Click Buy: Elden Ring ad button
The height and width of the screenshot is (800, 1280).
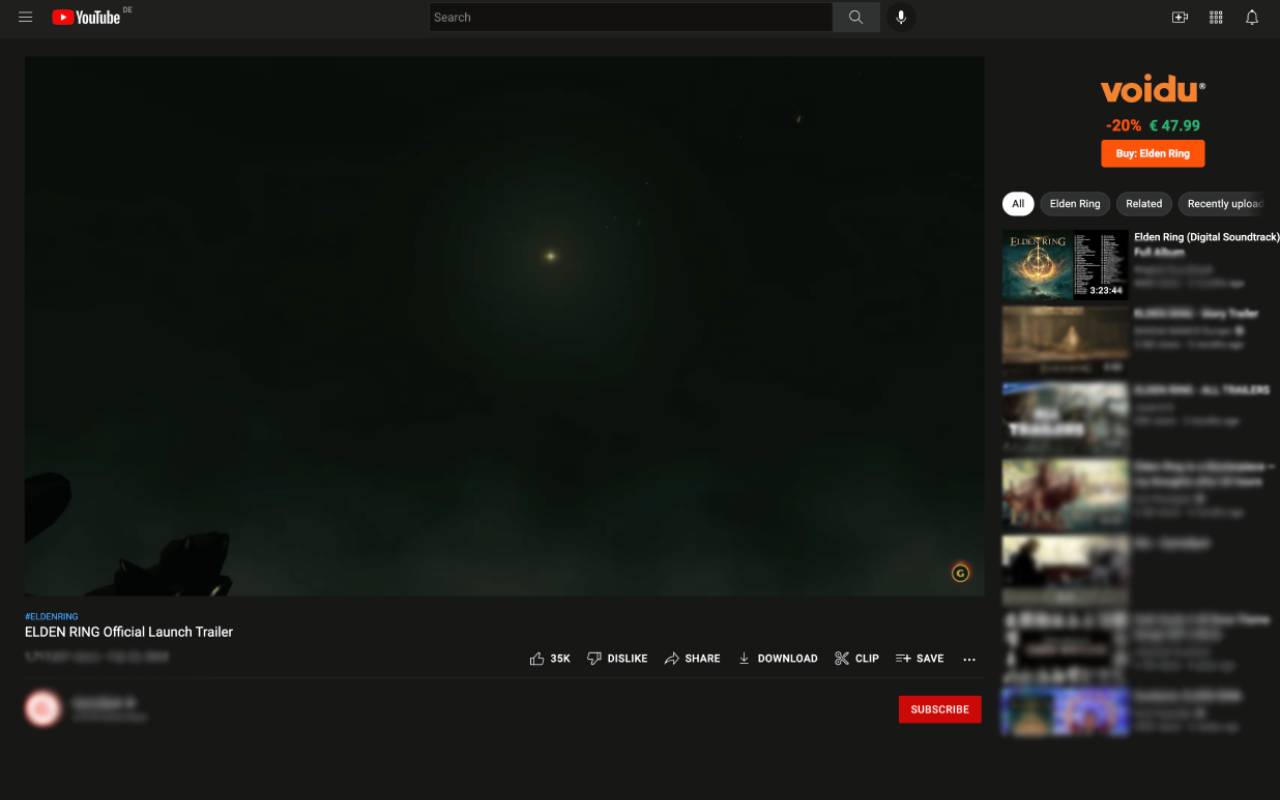tap(1153, 154)
